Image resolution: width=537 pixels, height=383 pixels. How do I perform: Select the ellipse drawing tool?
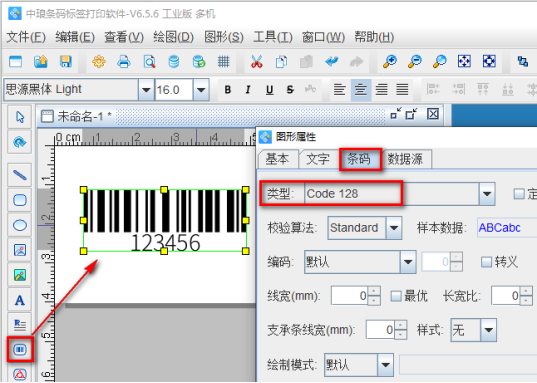click(20, 225)
